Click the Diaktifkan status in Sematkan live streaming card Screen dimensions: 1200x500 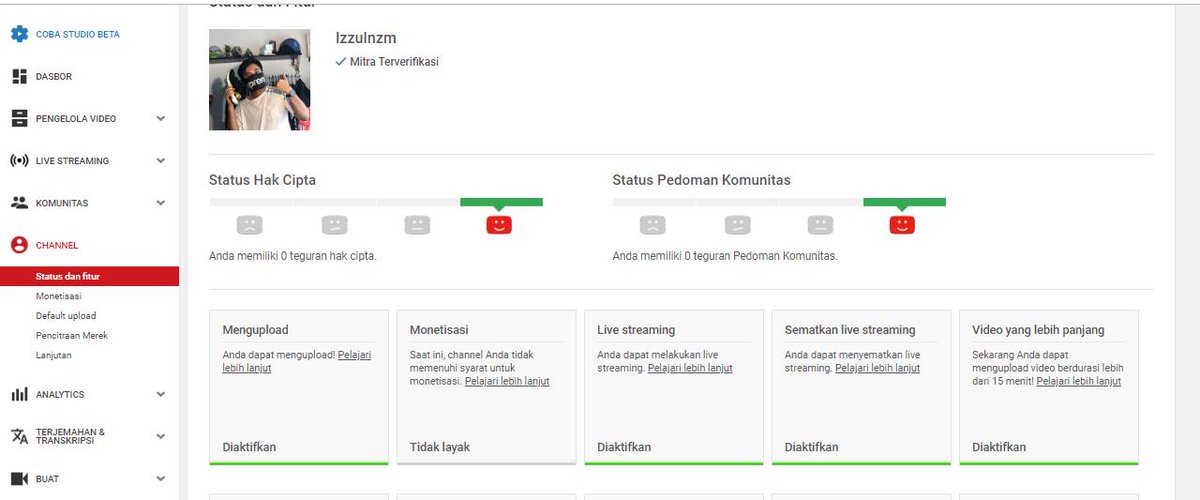(812, 447)
